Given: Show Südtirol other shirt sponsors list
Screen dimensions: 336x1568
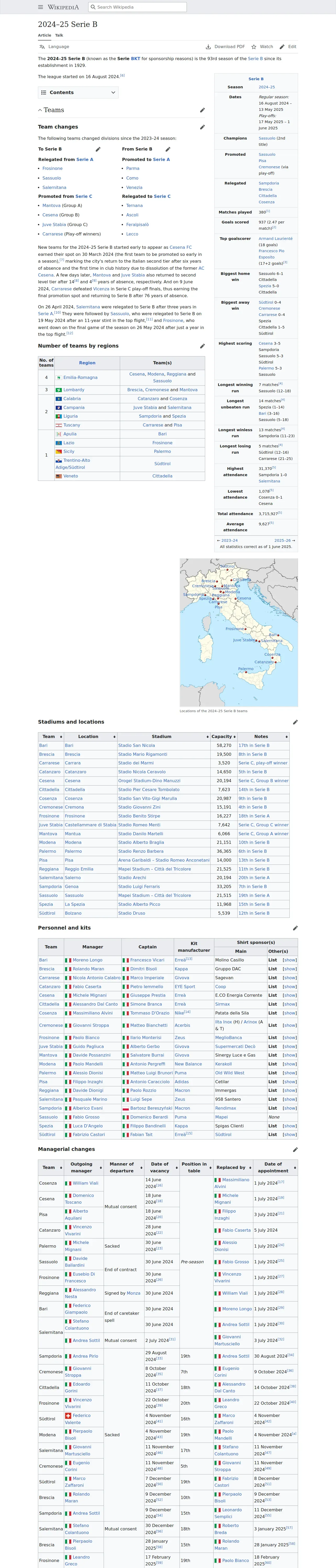Looking at the screenshot, I should tap(290, 1135).
